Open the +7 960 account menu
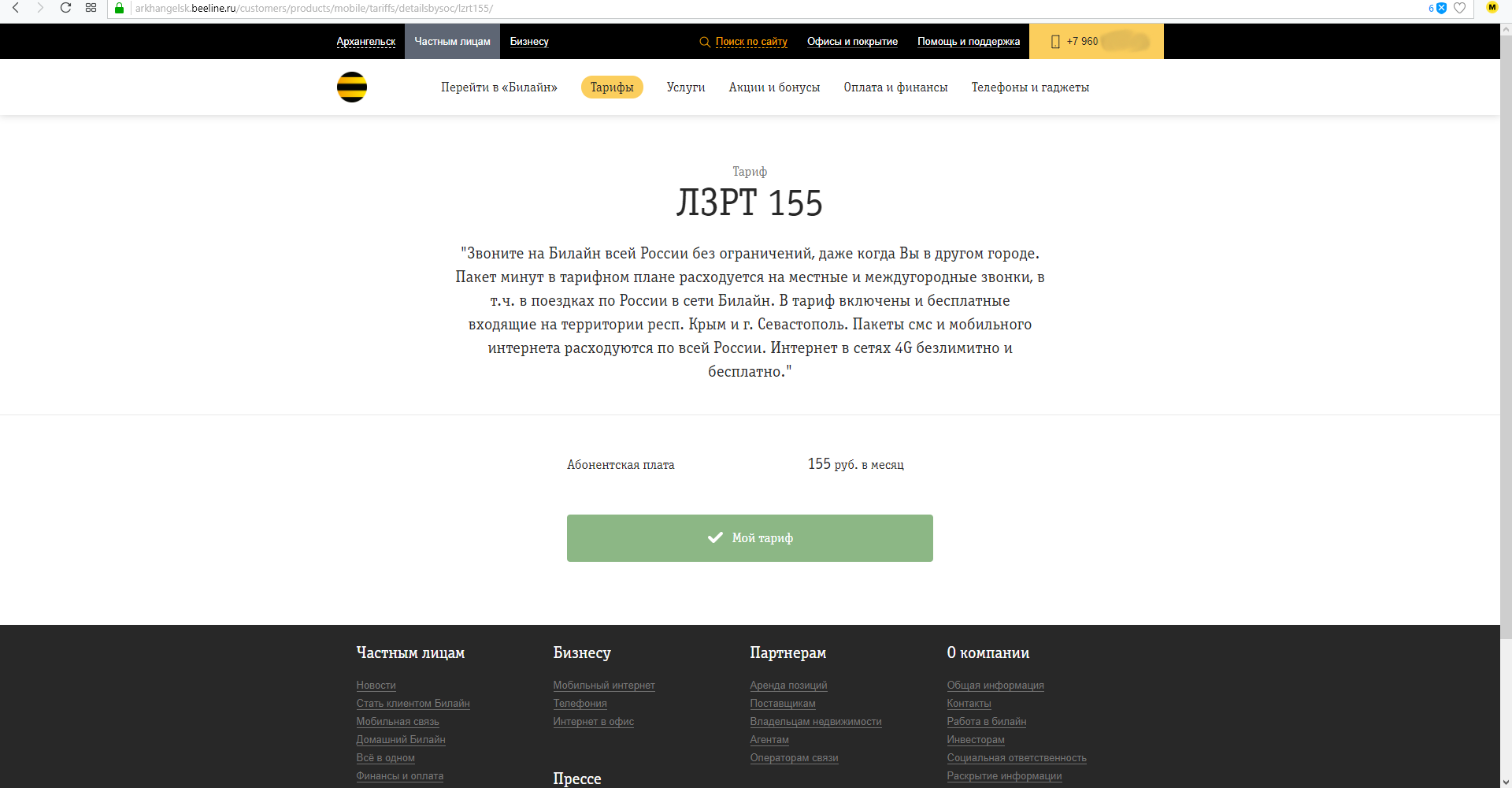1512x788 pixels. pos(1096,41)
